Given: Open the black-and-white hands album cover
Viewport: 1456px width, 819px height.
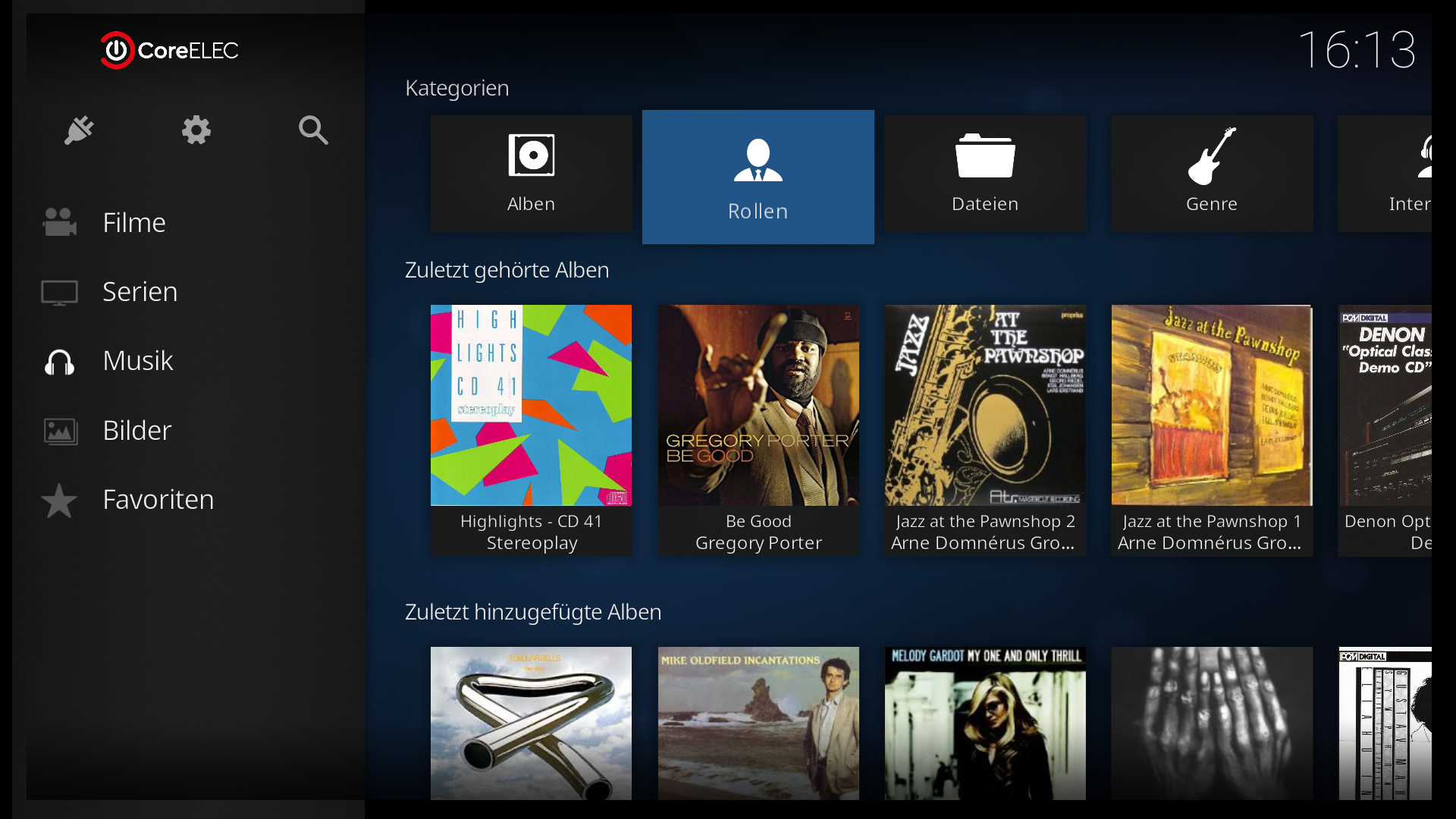Looking at the screenshot, I should coord(1212,723).
